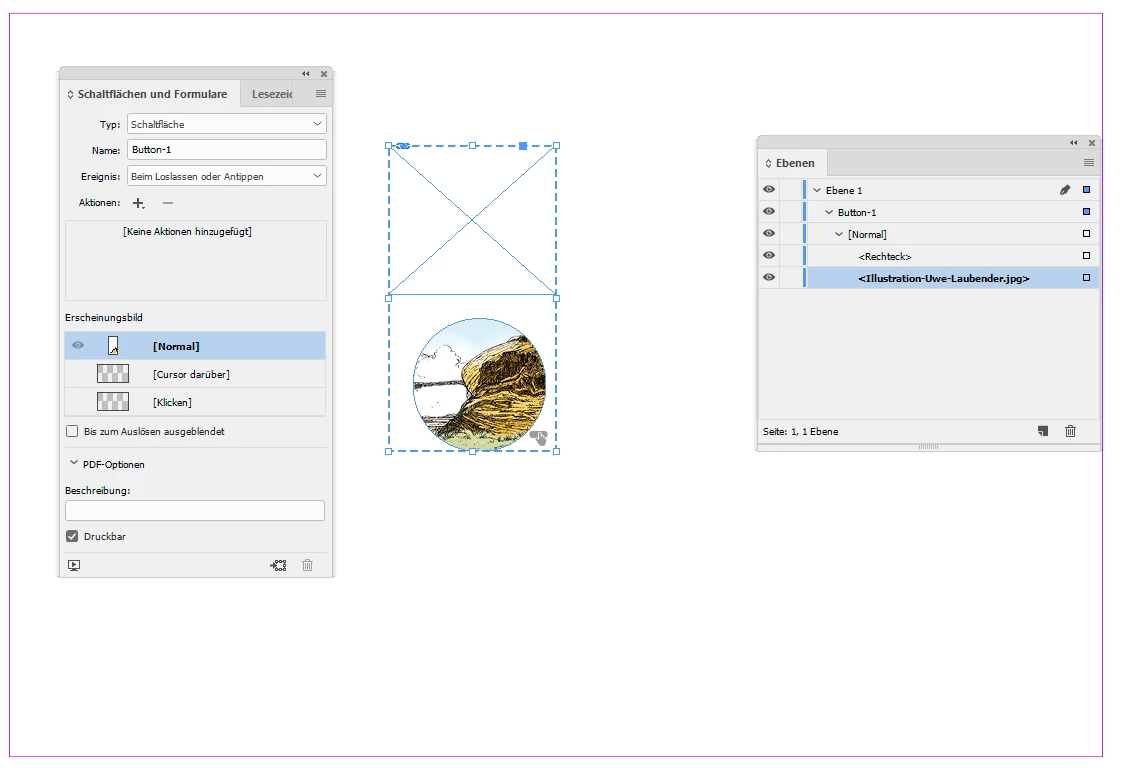Toggle visibility of [Normal] layer item
This screenshot has height=771, width=1124.
(x=769, y=233)
